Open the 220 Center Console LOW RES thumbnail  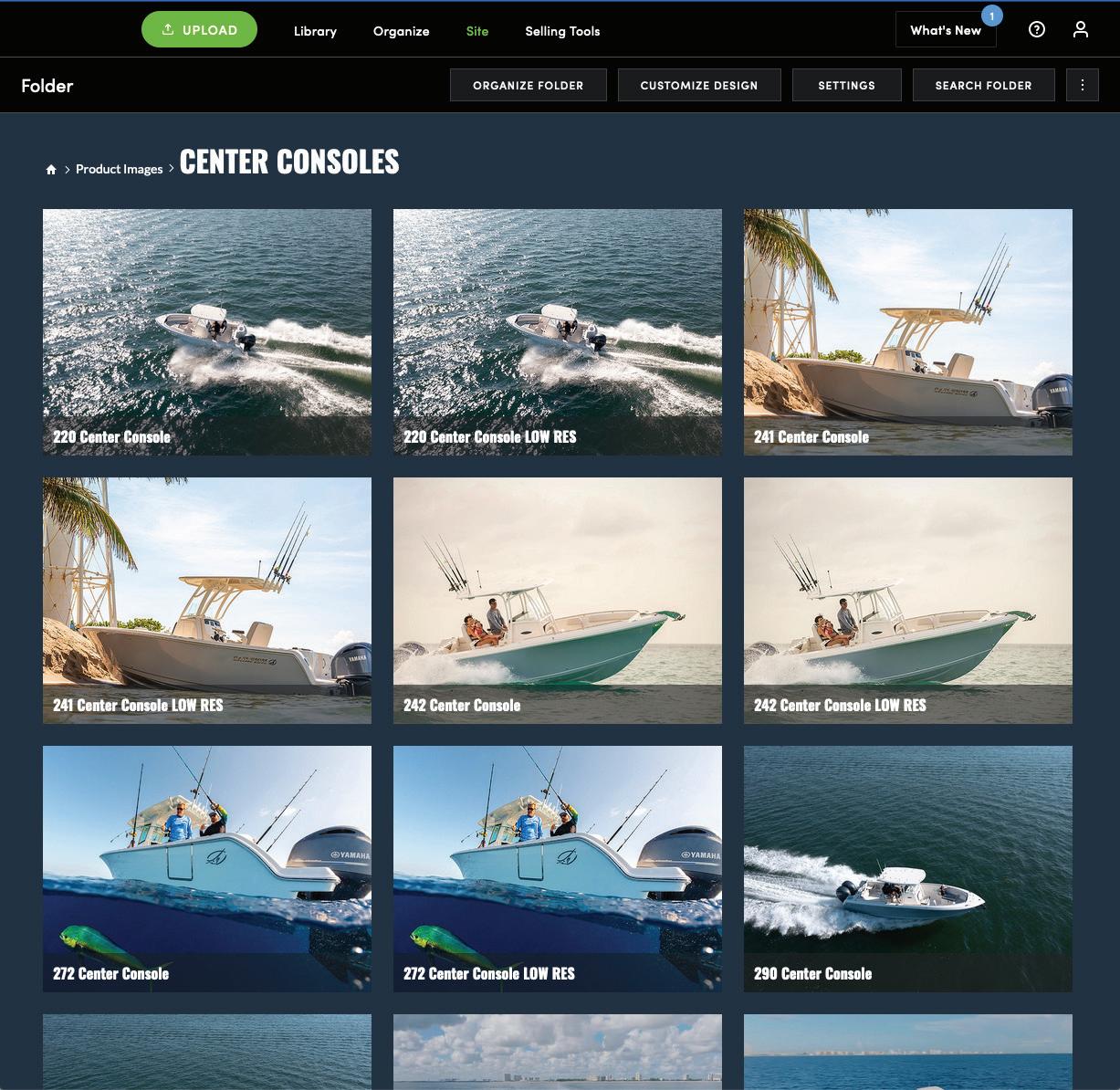558,332
